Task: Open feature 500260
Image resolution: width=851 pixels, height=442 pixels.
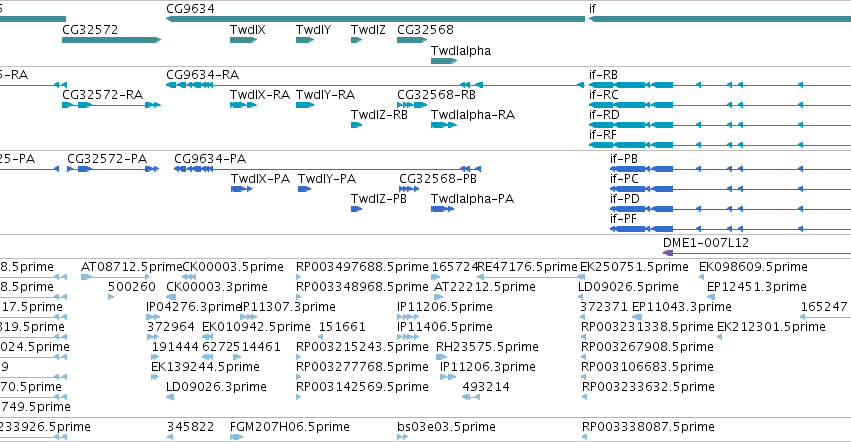Action: [x=111, y=297]
